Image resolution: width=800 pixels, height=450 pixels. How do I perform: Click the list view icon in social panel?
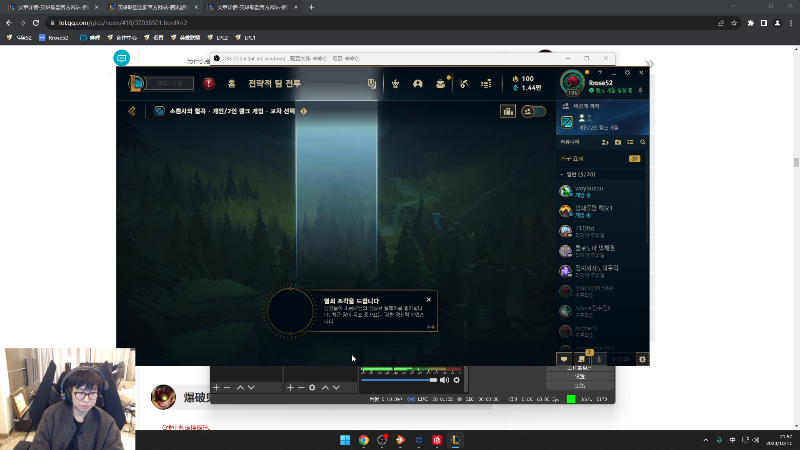(630, 142)
